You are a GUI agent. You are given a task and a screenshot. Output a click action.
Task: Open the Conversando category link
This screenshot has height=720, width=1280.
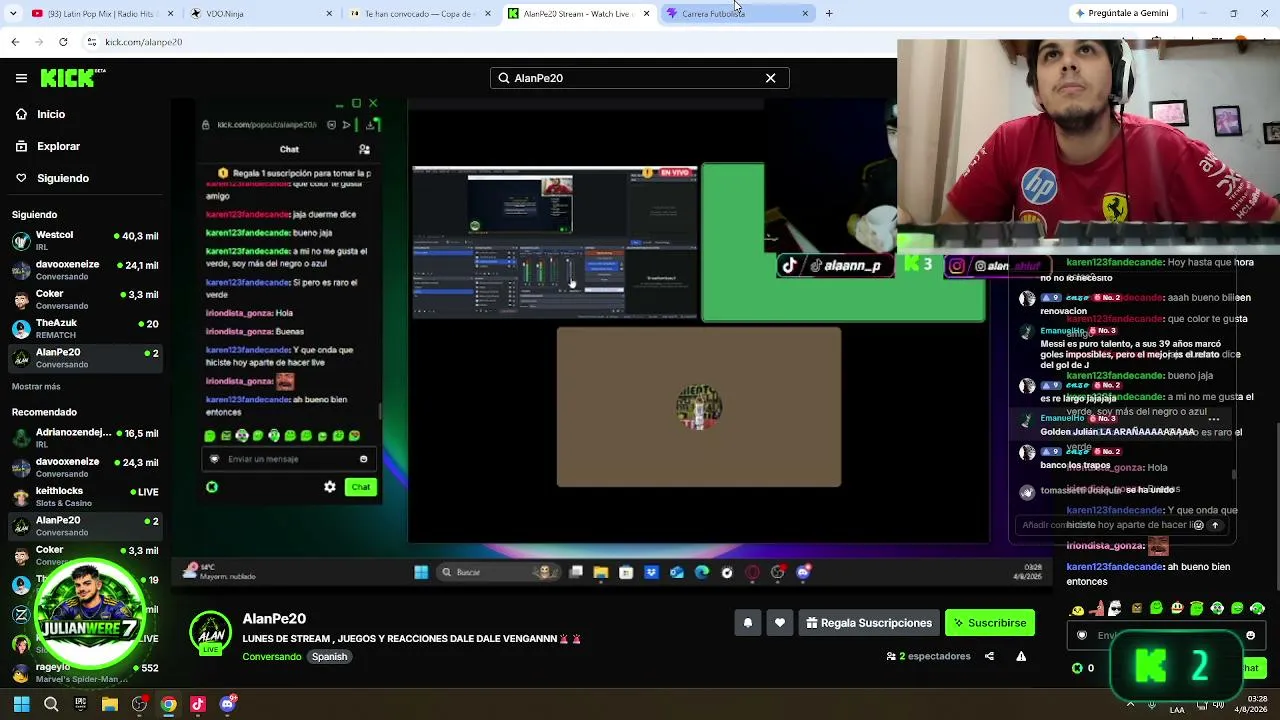coord(272,657)
